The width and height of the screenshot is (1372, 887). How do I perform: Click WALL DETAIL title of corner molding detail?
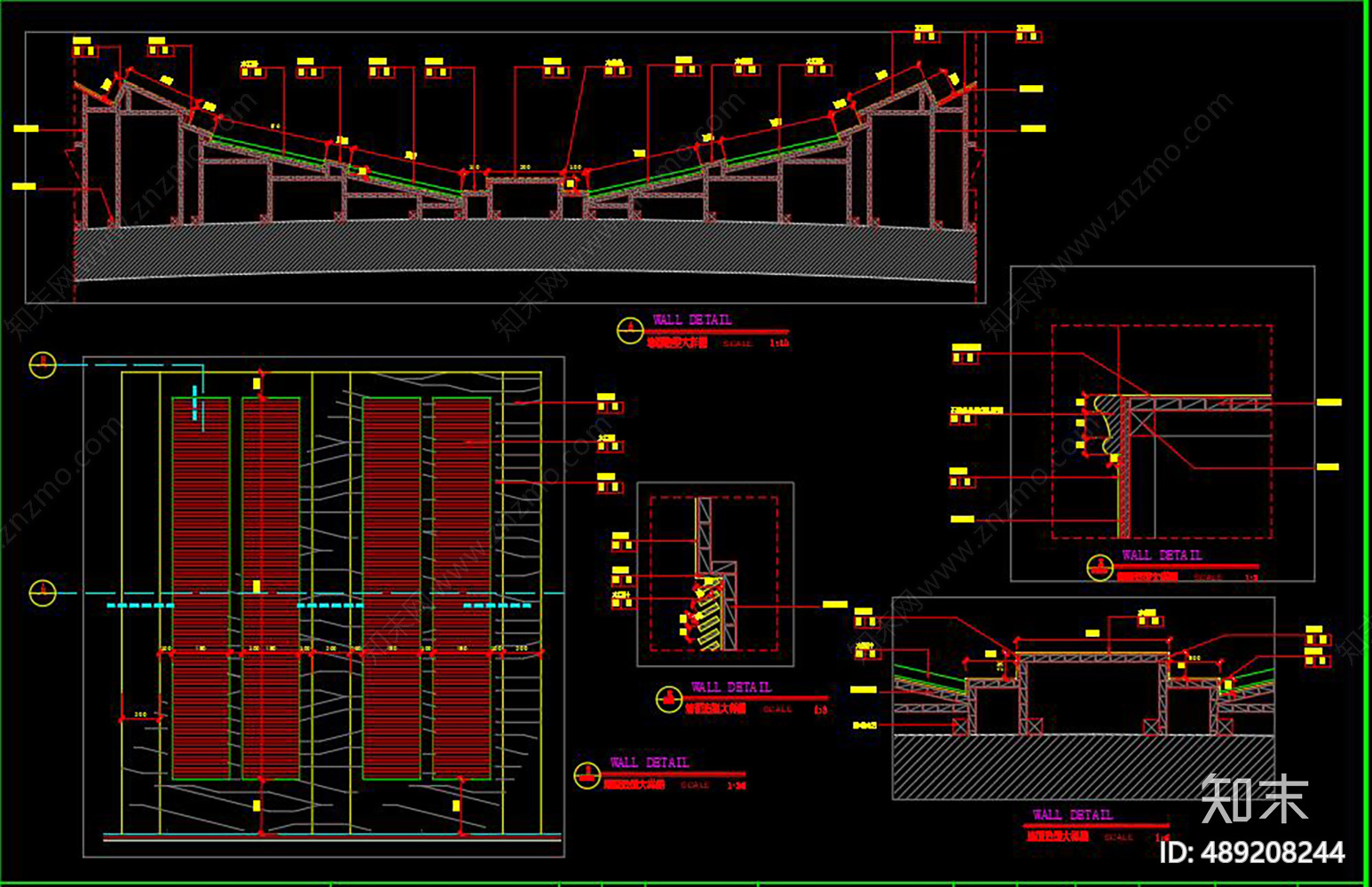tap(1163, 554)
